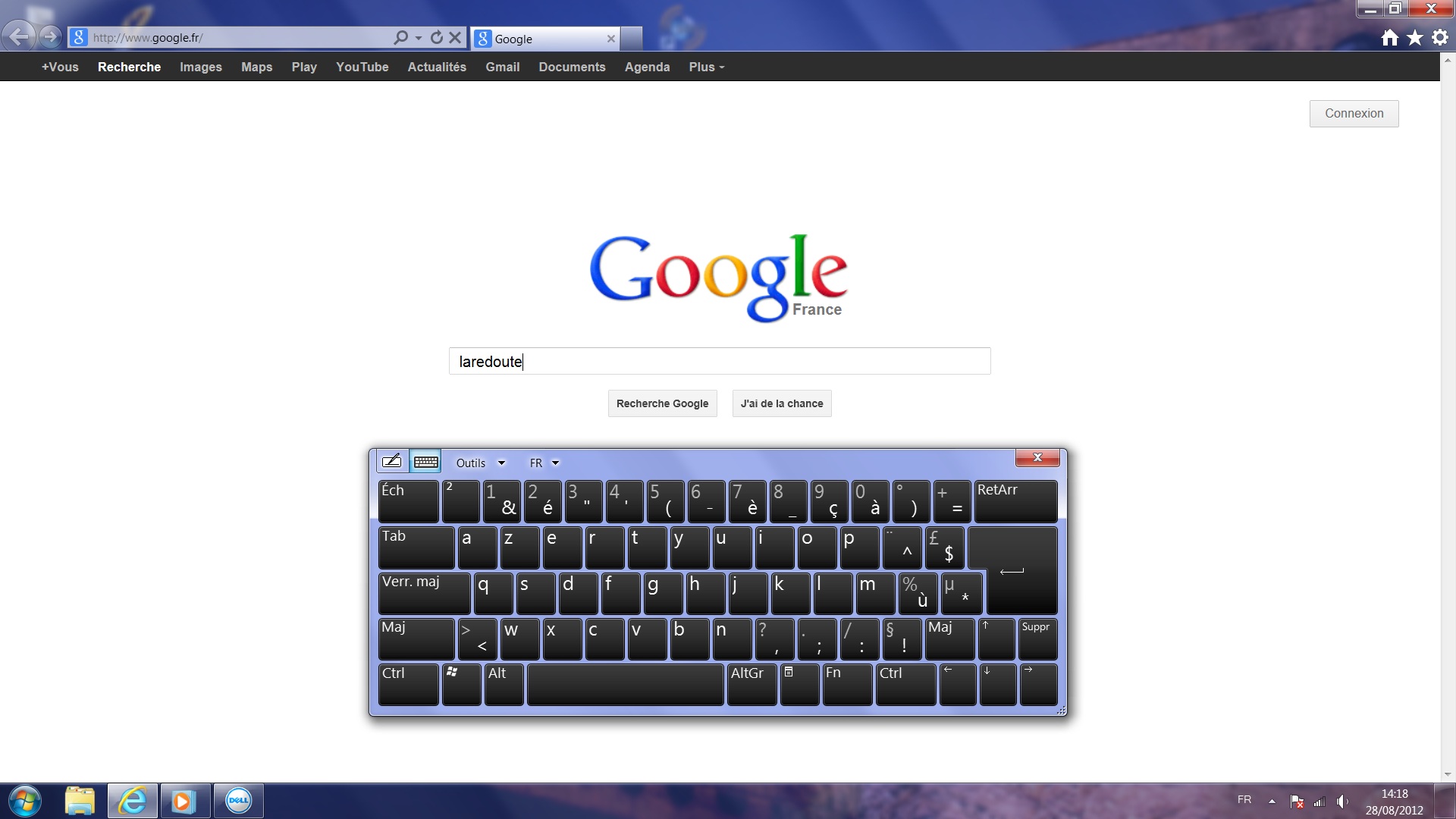Tap the Enter key on virtual keyboard

click(1021, 570)
